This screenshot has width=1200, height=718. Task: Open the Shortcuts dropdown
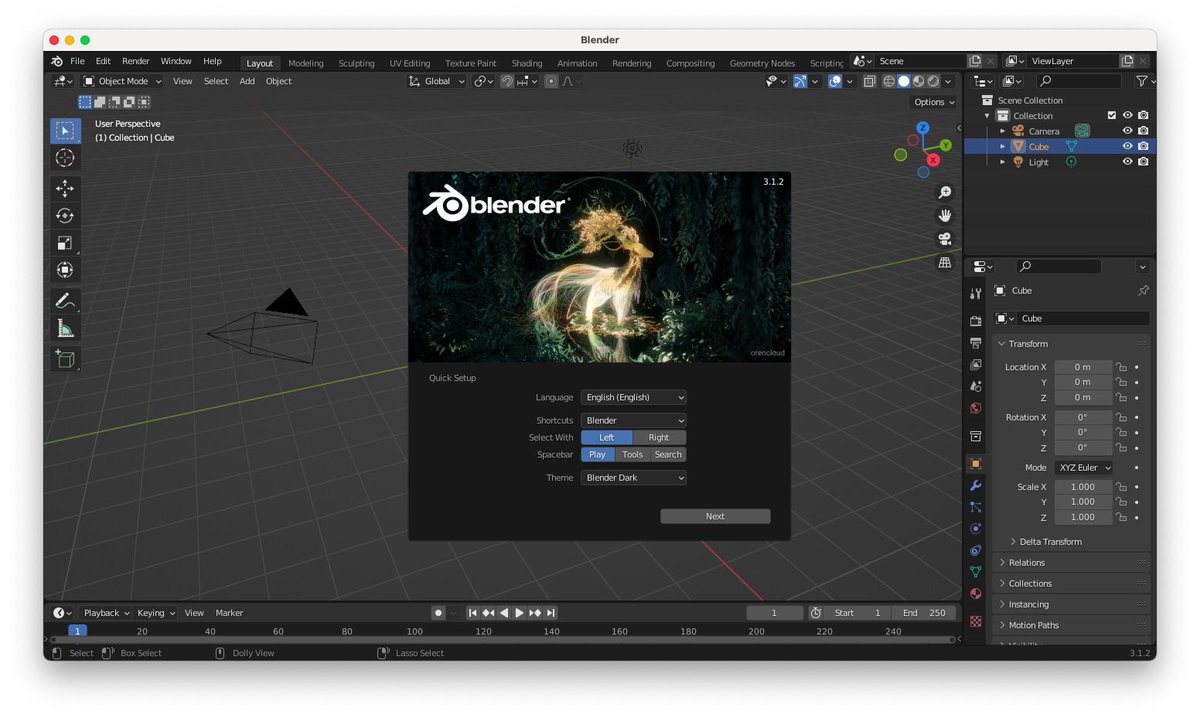[634, 420]
